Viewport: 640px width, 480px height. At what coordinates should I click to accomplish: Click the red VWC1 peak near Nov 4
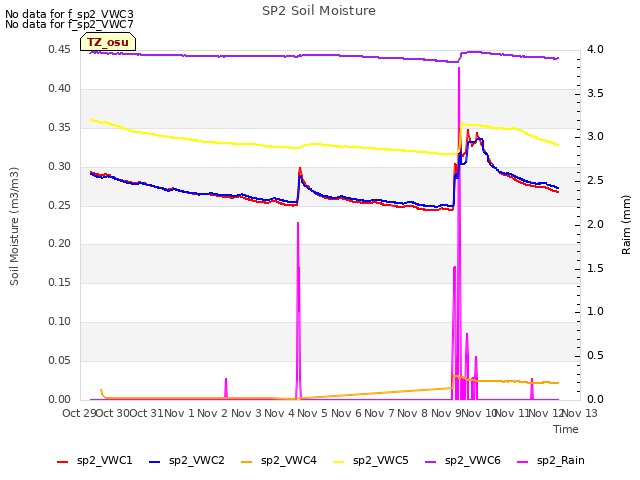(300, 168)
